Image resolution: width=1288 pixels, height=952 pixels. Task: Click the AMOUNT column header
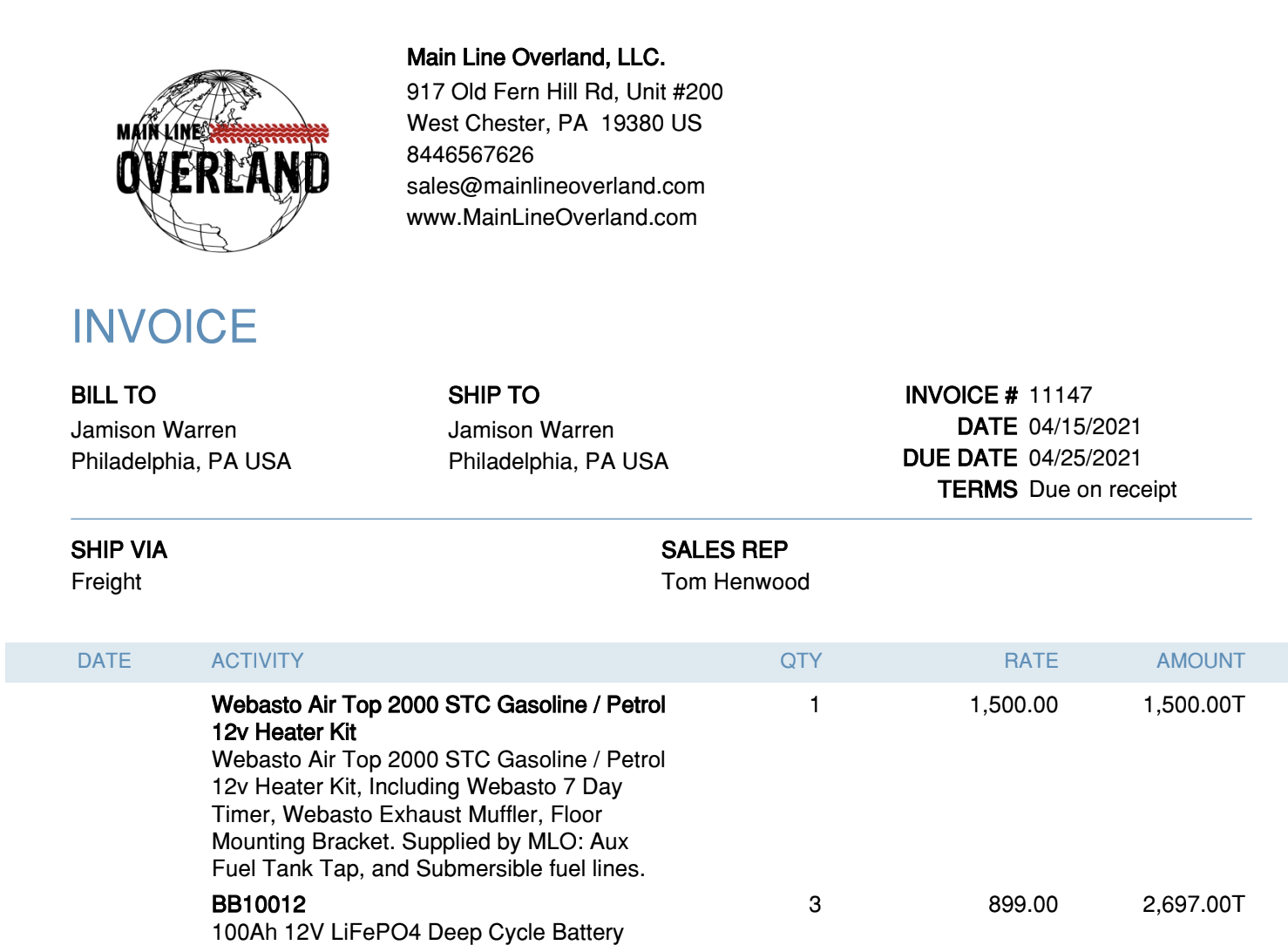tap(1200, 661)
